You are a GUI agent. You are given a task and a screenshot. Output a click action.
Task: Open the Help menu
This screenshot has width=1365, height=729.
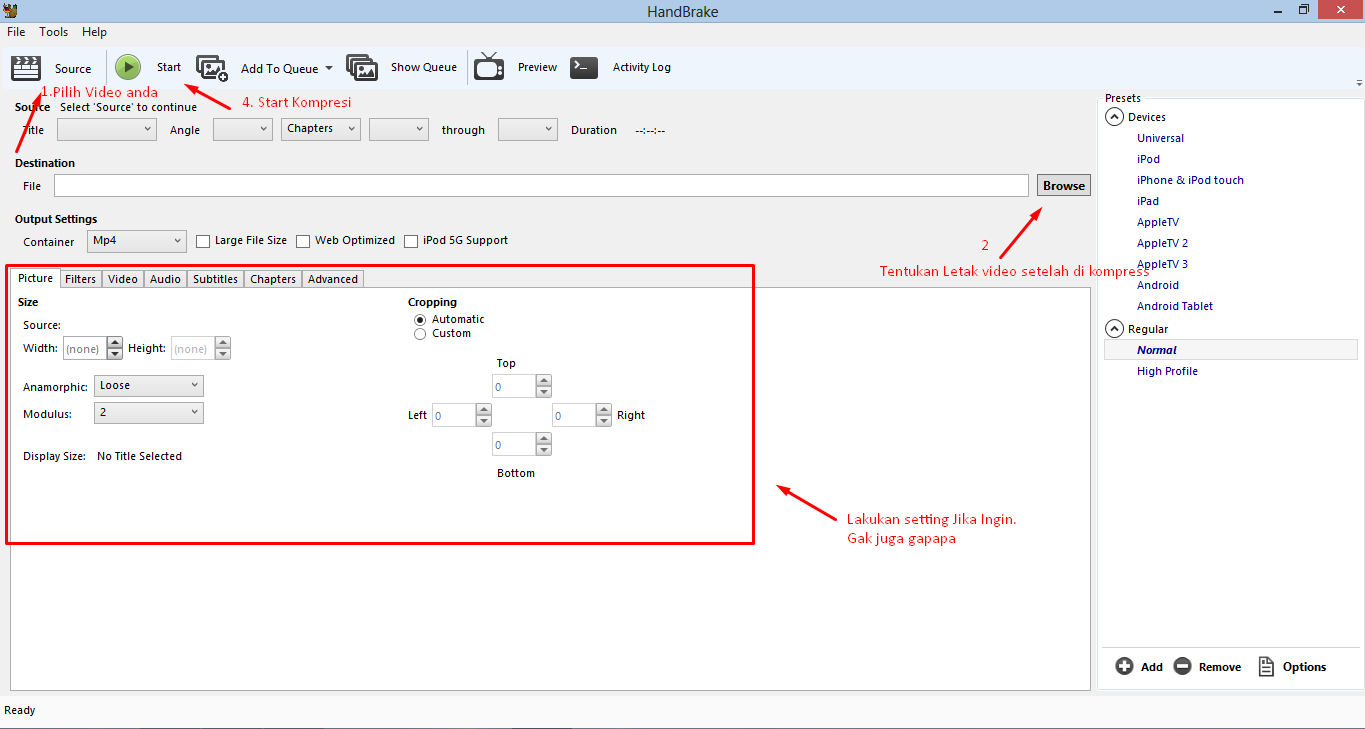coord(94,32)
